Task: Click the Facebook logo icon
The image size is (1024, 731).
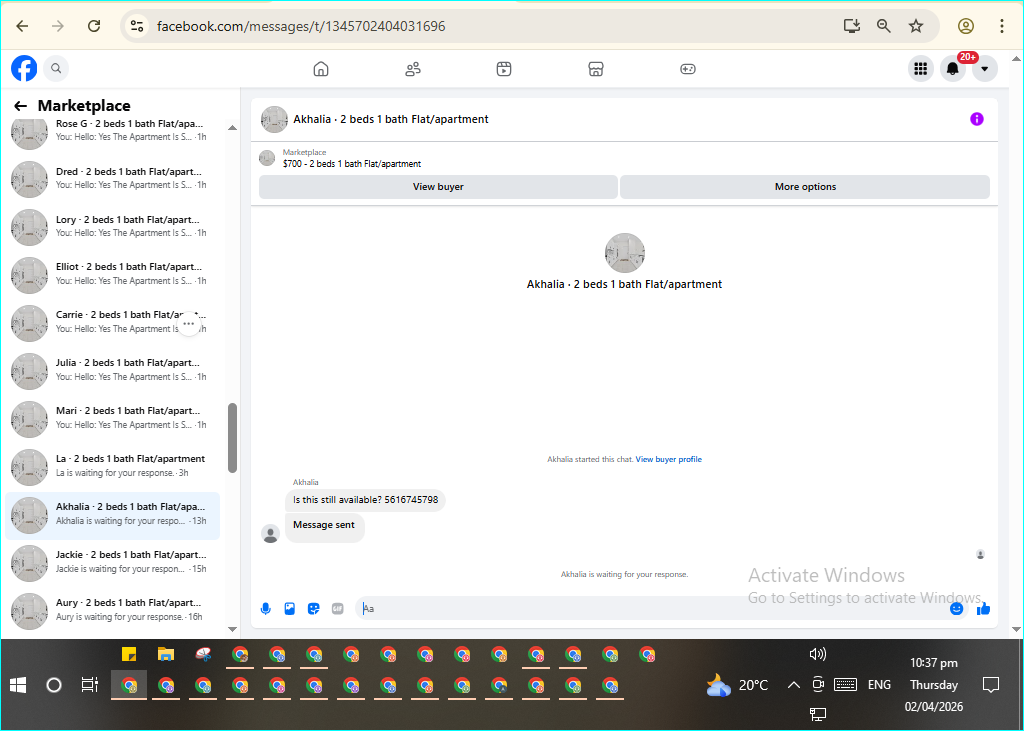Action: [x=24, y=68]
